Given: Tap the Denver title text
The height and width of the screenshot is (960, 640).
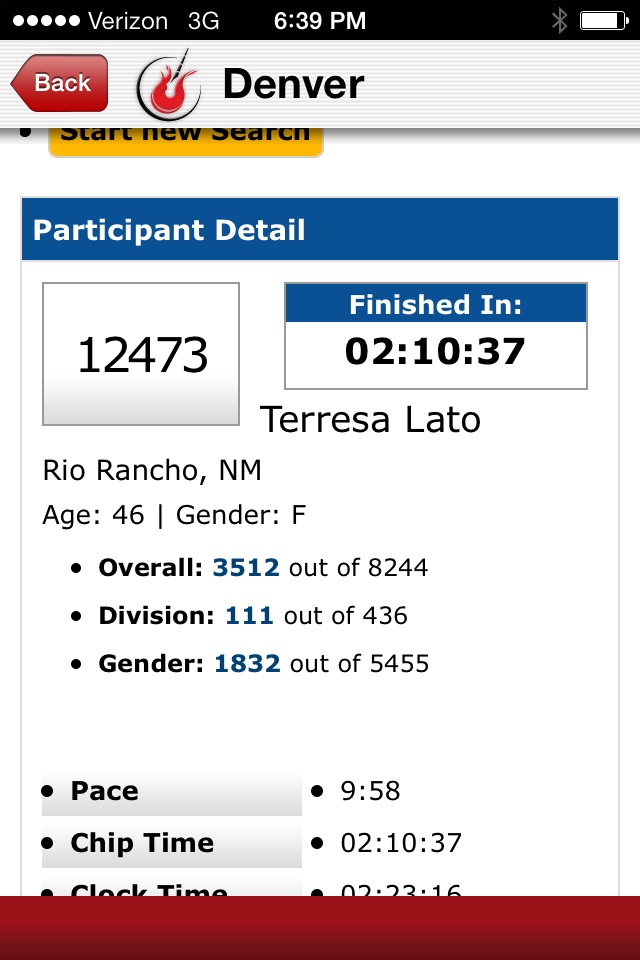Looking at the screenshot, I should point(293,84).
